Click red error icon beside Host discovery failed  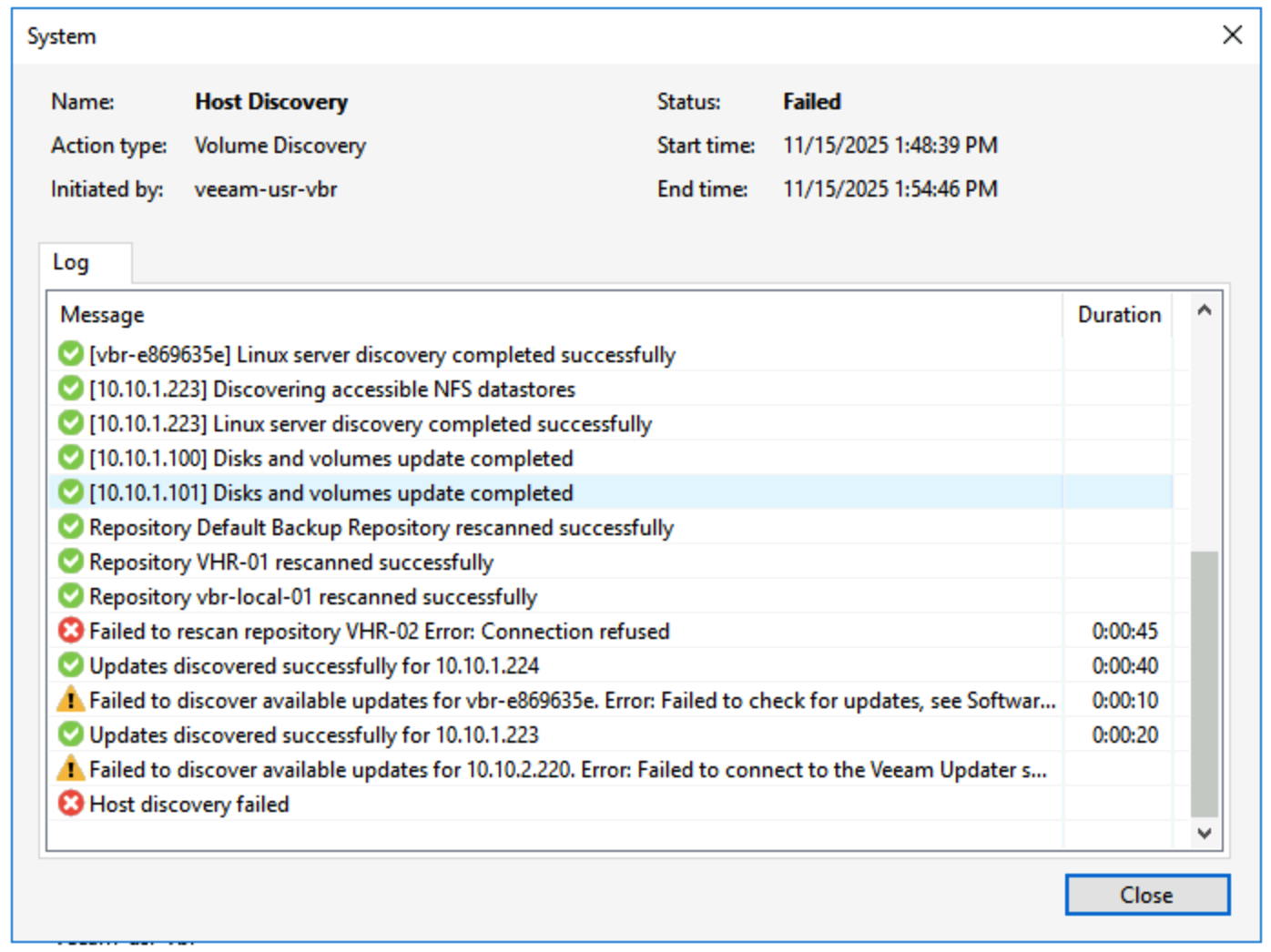(71, 804)
